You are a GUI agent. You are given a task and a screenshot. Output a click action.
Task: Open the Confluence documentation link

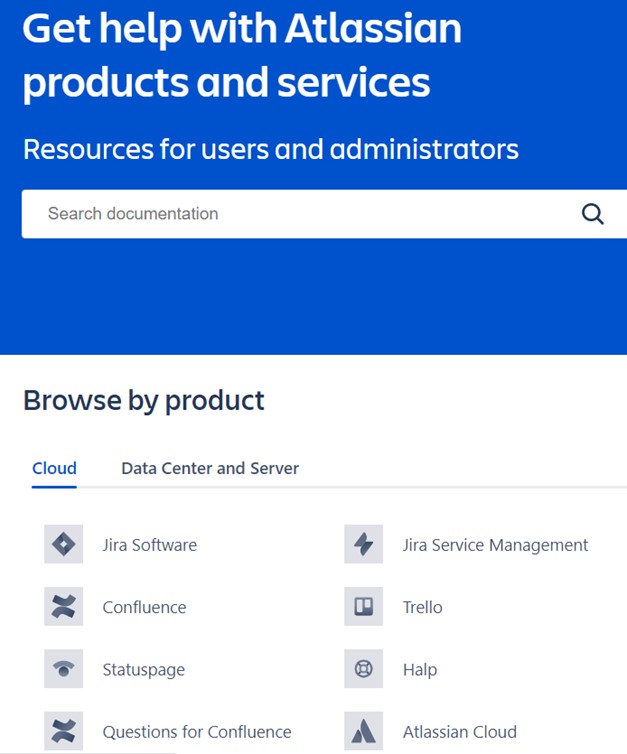coord(144,607)
